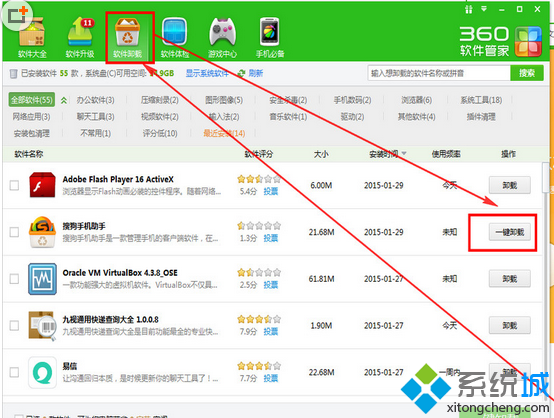Focus the uninstall software search field
Screen dimensions: 554x418
439,73
